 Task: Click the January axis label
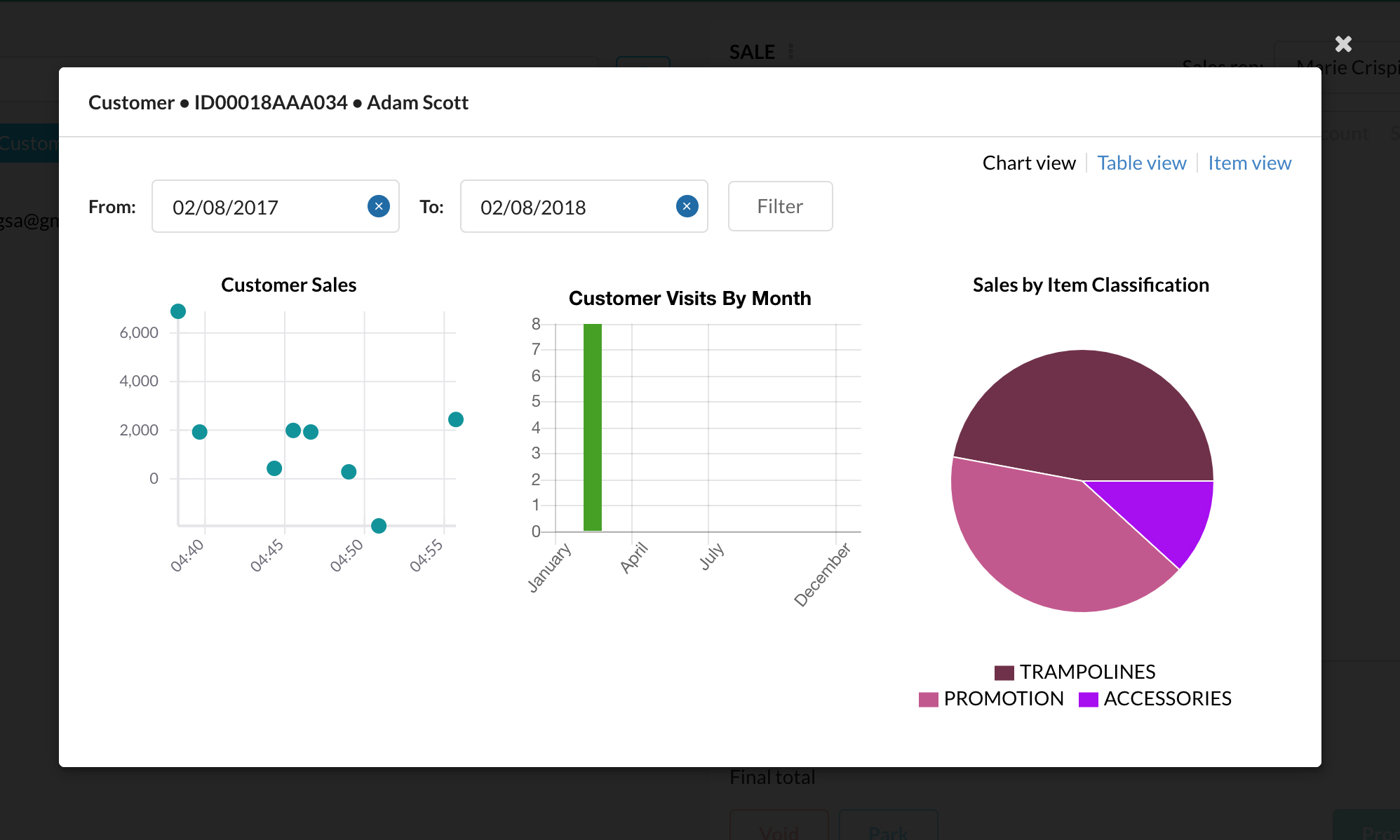(x=550, y=567)
